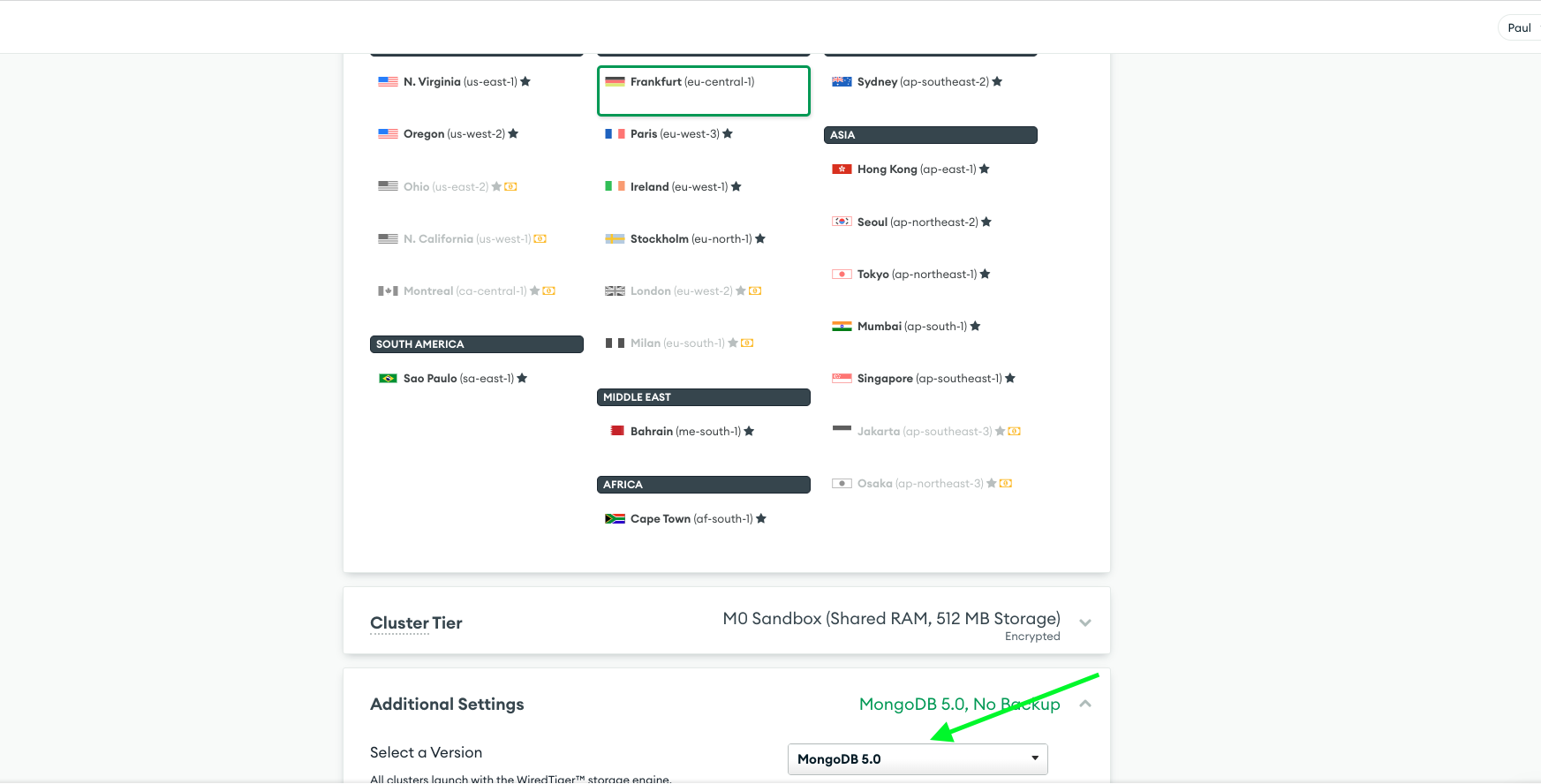The image size is (1541, 784).
Task: Choose Tokyo (ap-northeast-1) as the region
Action: (916, 275)
